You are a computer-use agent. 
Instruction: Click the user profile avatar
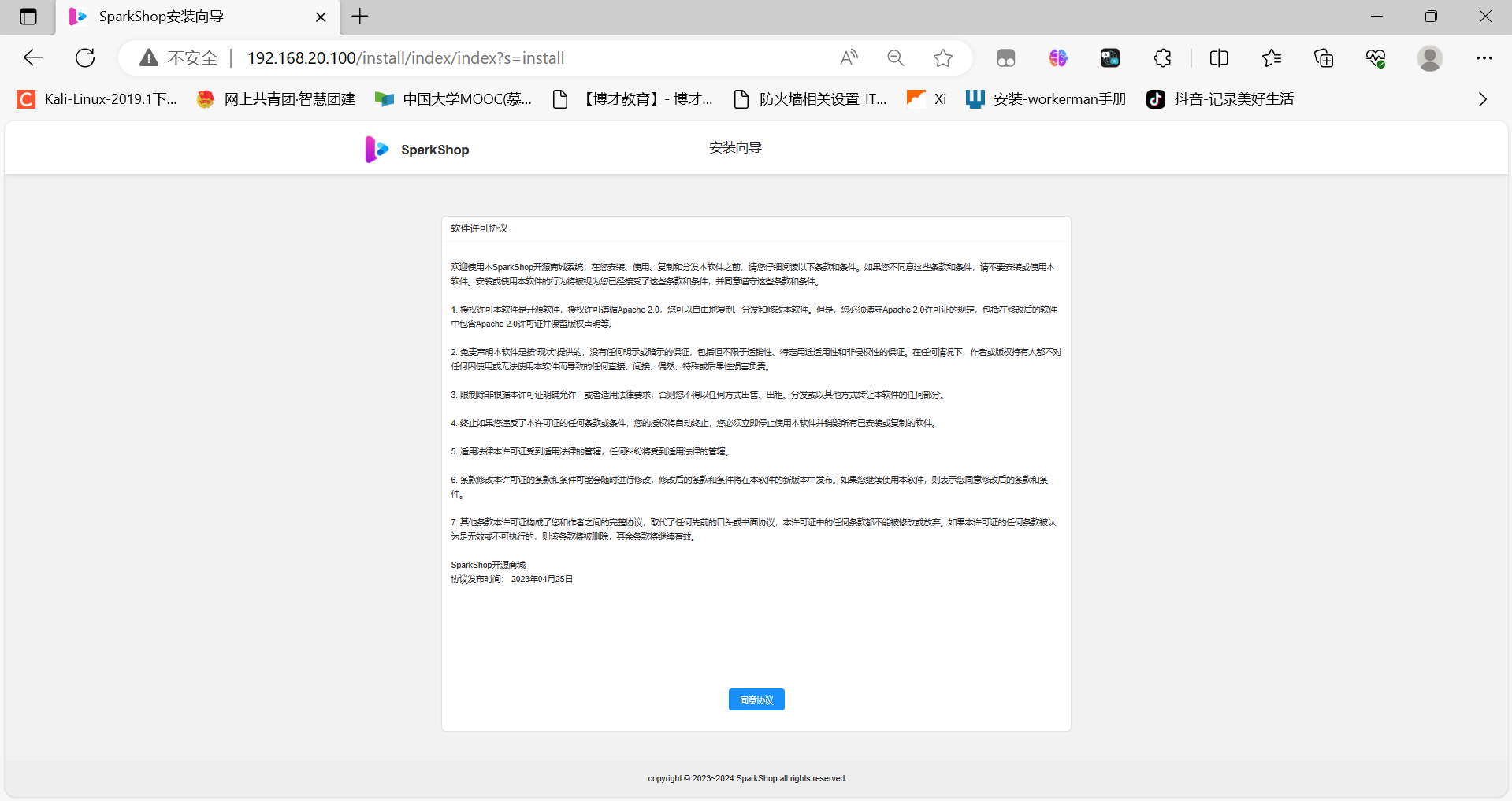click(x=1429, y=57)
